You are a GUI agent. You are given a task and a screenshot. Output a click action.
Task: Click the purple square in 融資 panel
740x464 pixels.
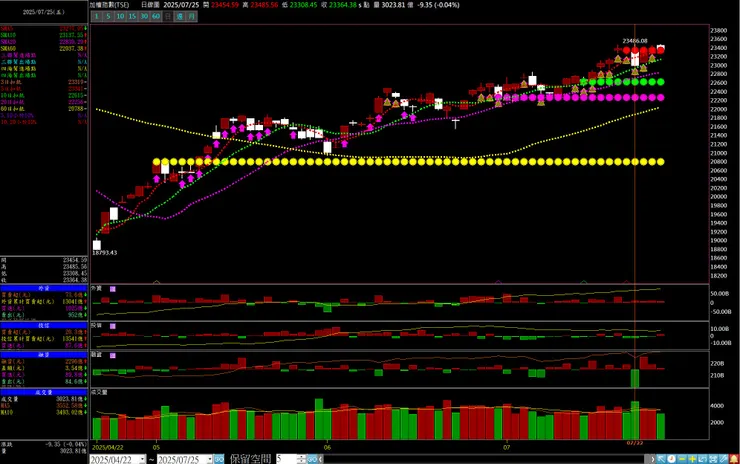(x=113, y=355)
